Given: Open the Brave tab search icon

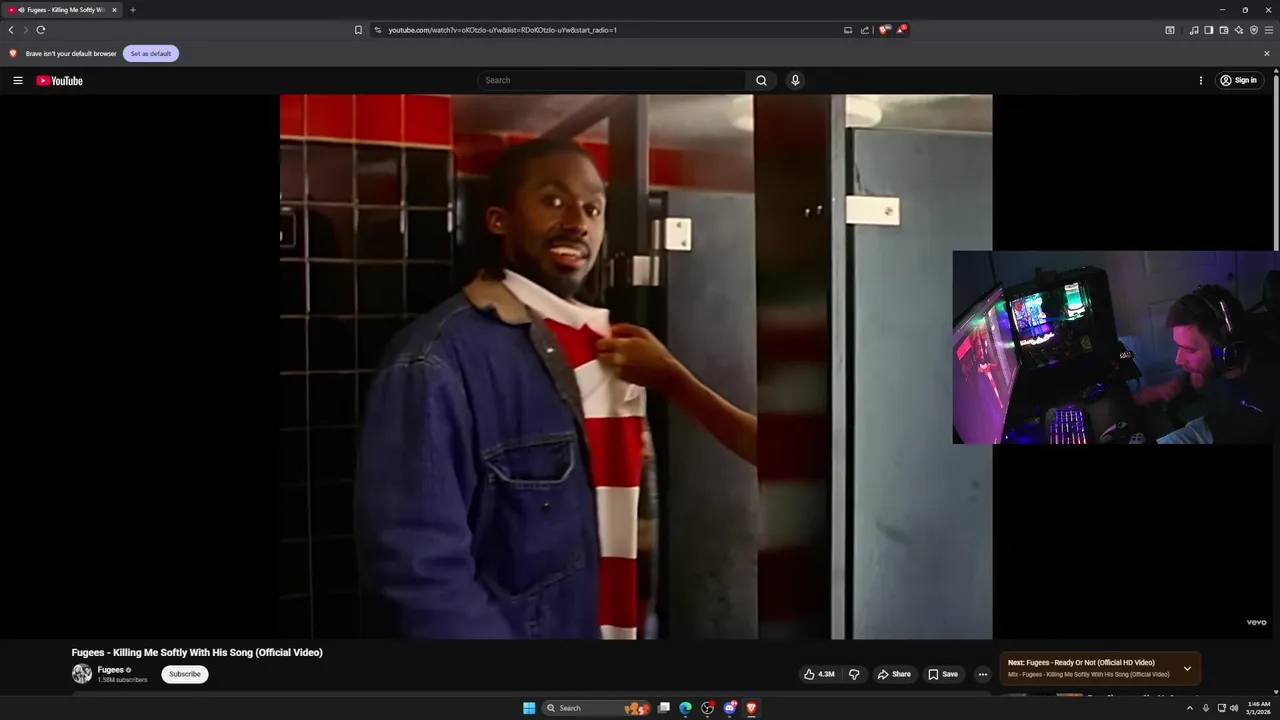Looking at the screenshot, I should (1170, 30).
